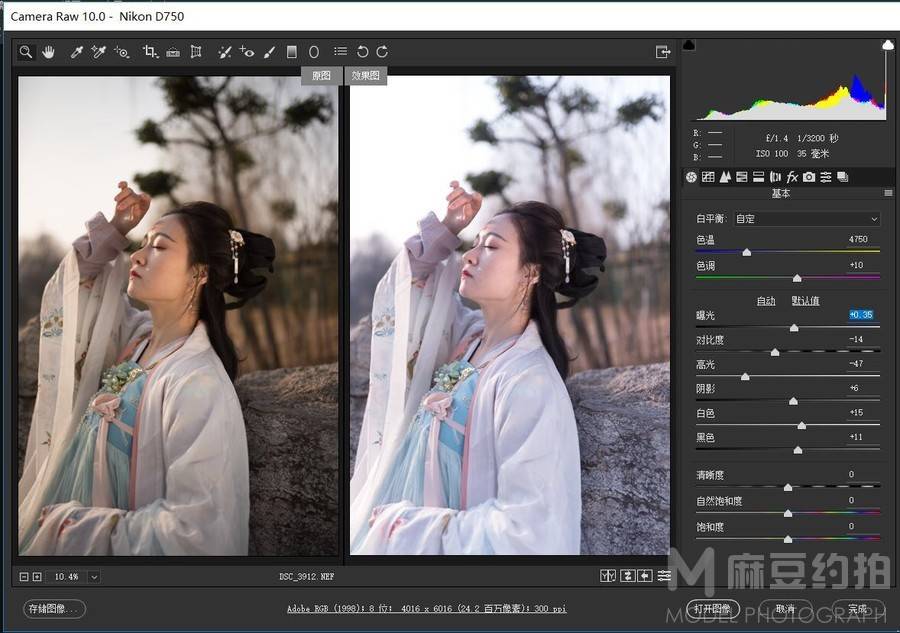Open the Detail panel tab

tap(725, 177)
